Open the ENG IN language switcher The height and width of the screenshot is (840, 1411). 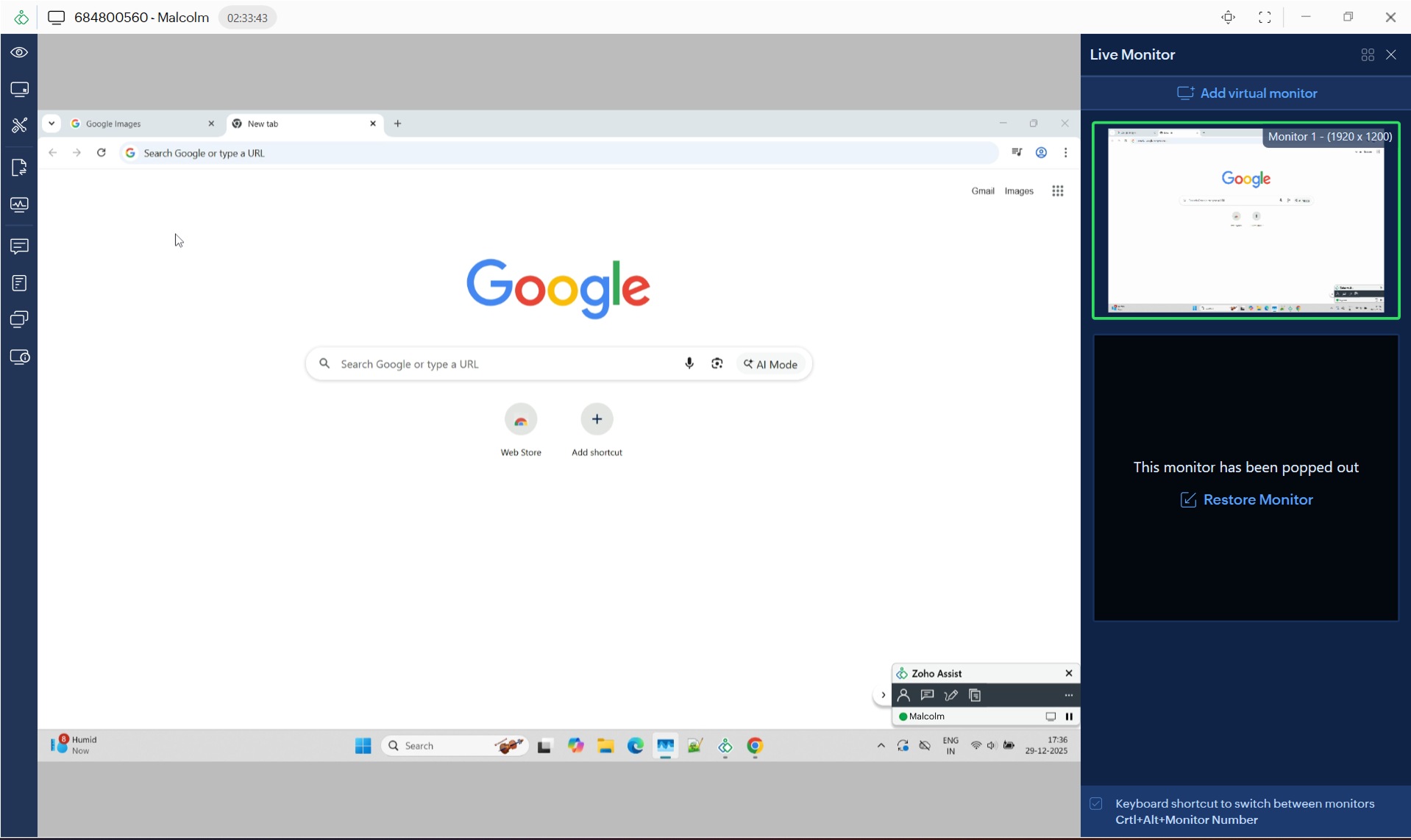(x=950, y=746)
